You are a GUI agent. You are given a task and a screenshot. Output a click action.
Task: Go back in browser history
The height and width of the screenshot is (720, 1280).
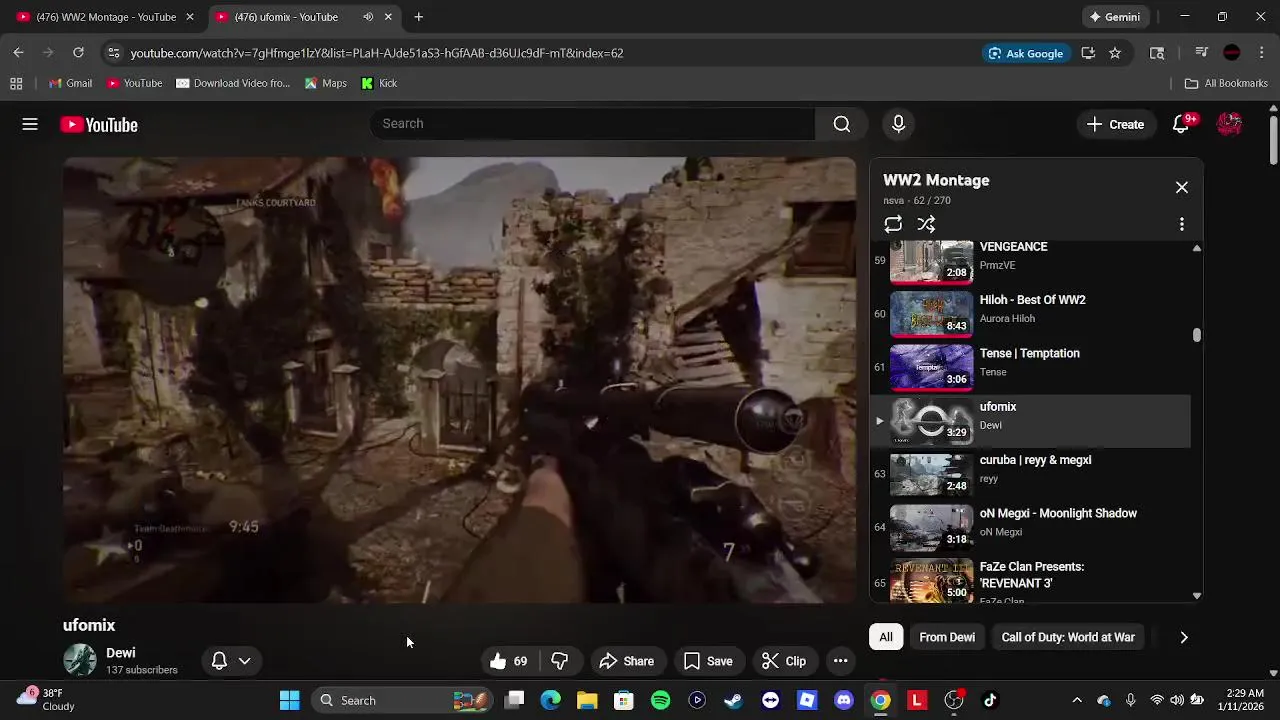[x=18, y=53]
